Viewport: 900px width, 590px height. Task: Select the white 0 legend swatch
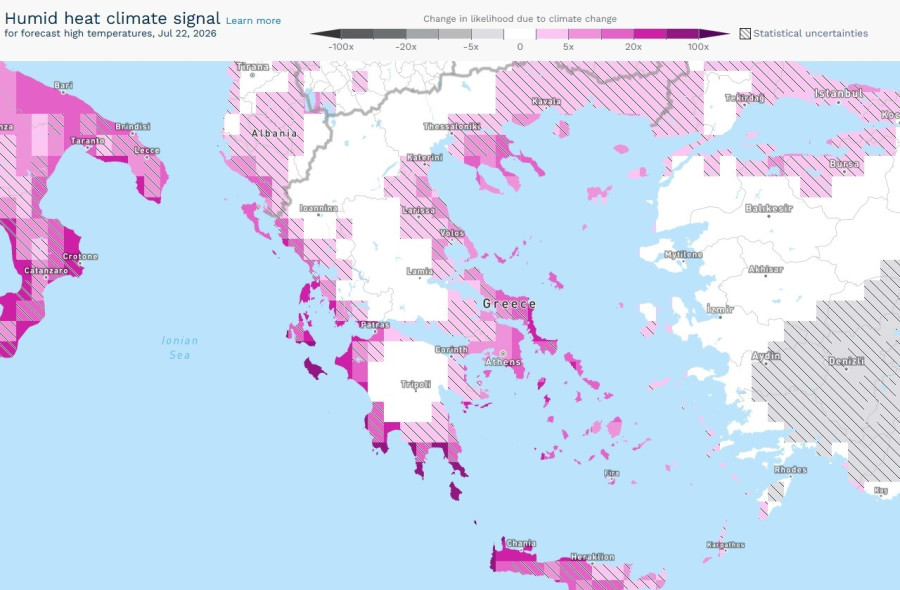click(520, 34)
